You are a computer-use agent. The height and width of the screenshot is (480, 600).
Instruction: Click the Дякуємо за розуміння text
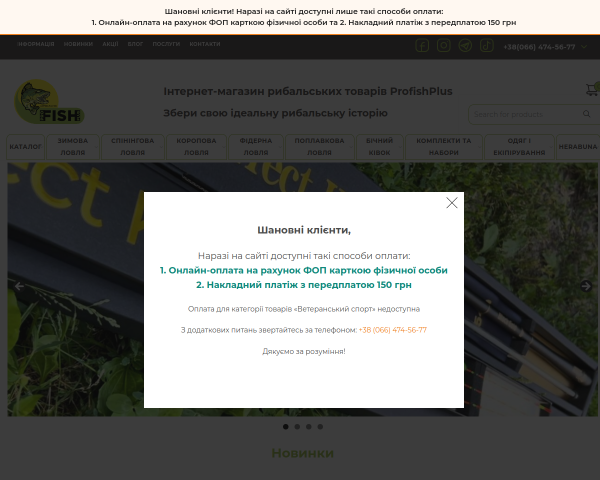coord(304,351)
